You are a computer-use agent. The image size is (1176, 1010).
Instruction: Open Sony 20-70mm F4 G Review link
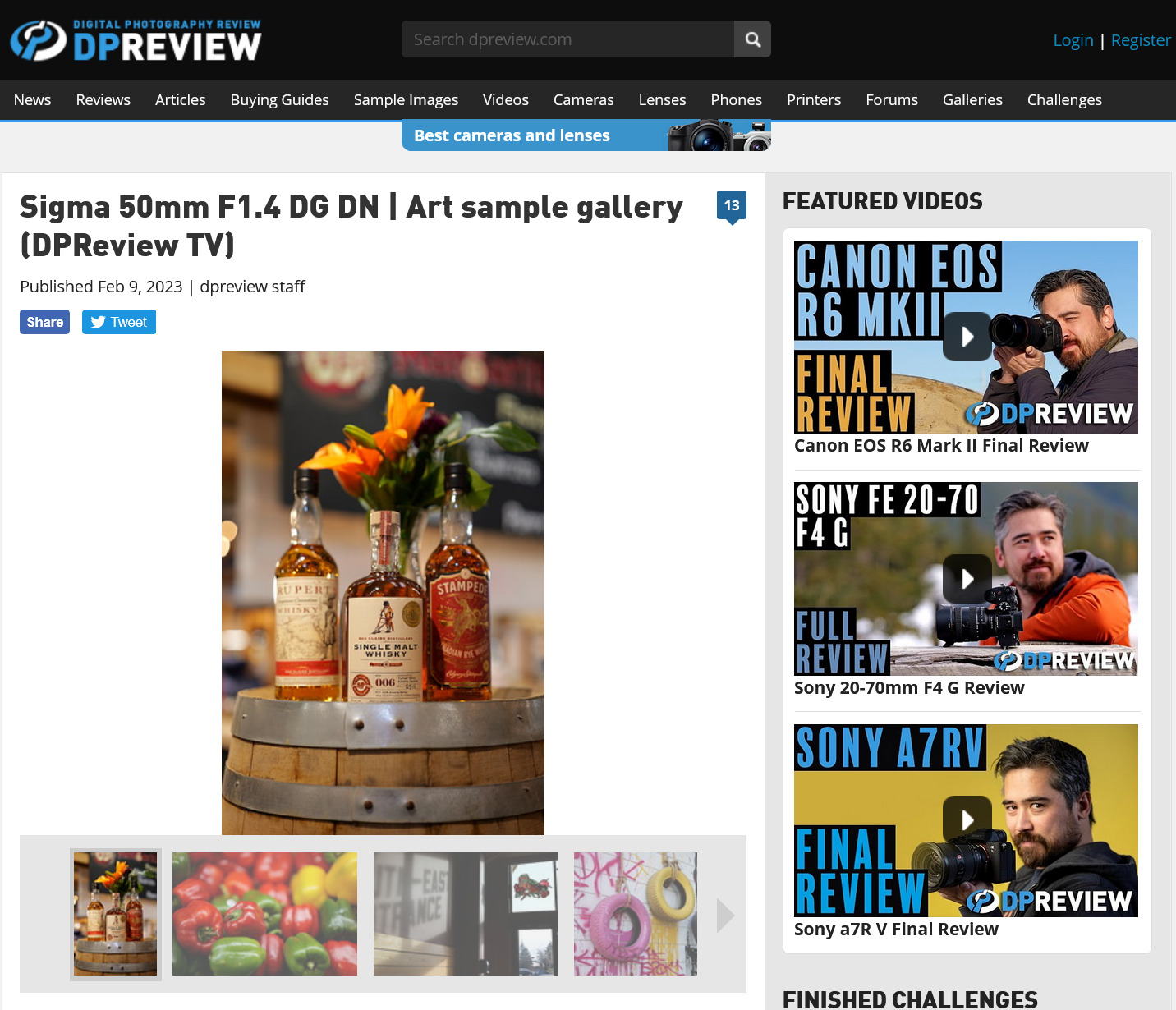tap(909, 688)
